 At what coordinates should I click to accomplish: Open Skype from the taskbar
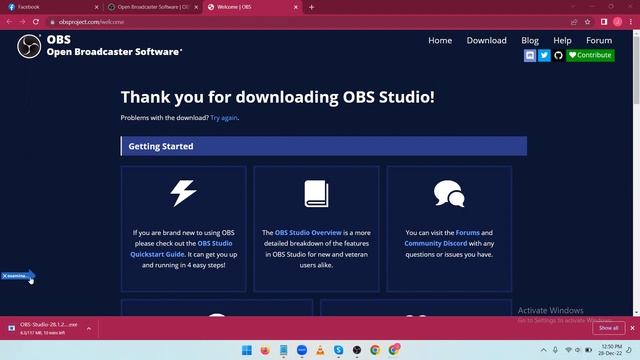point(338,350)
